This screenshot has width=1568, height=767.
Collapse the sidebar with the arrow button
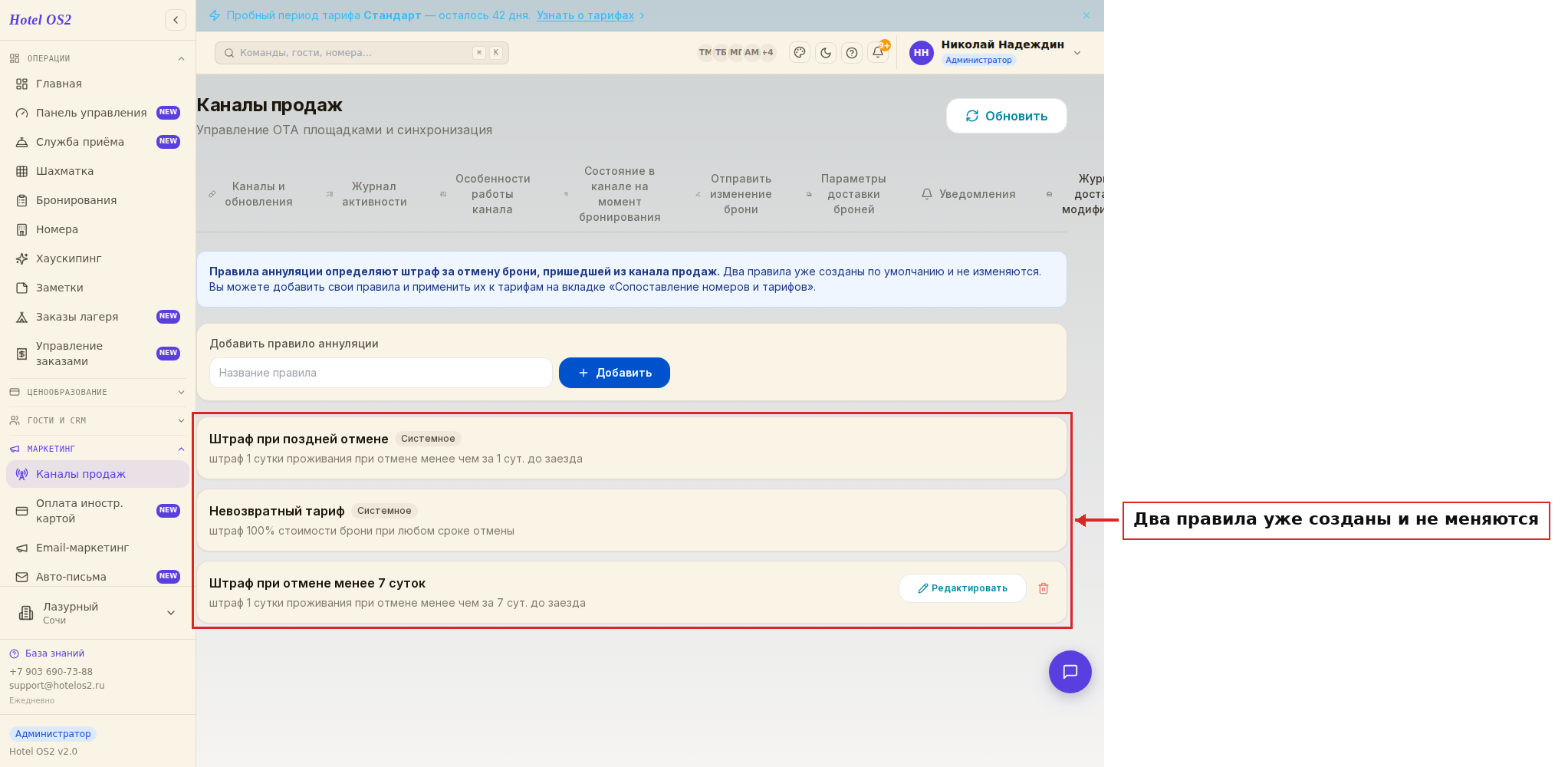176,20
